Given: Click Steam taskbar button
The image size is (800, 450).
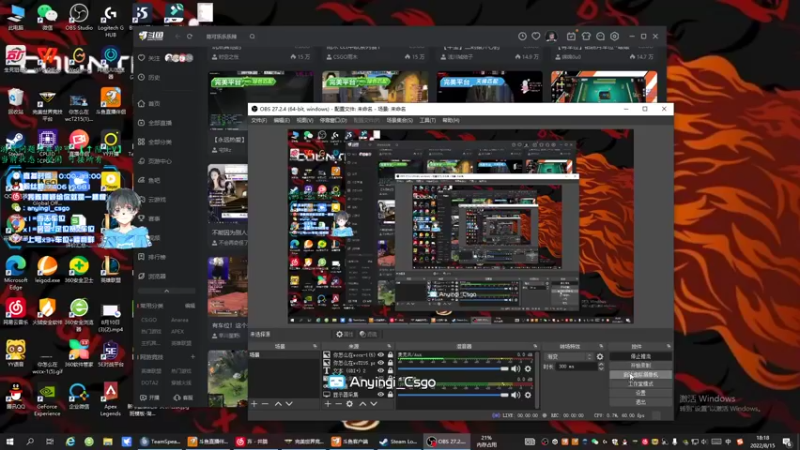Looking at the screenshot, I should coord(399,441).
